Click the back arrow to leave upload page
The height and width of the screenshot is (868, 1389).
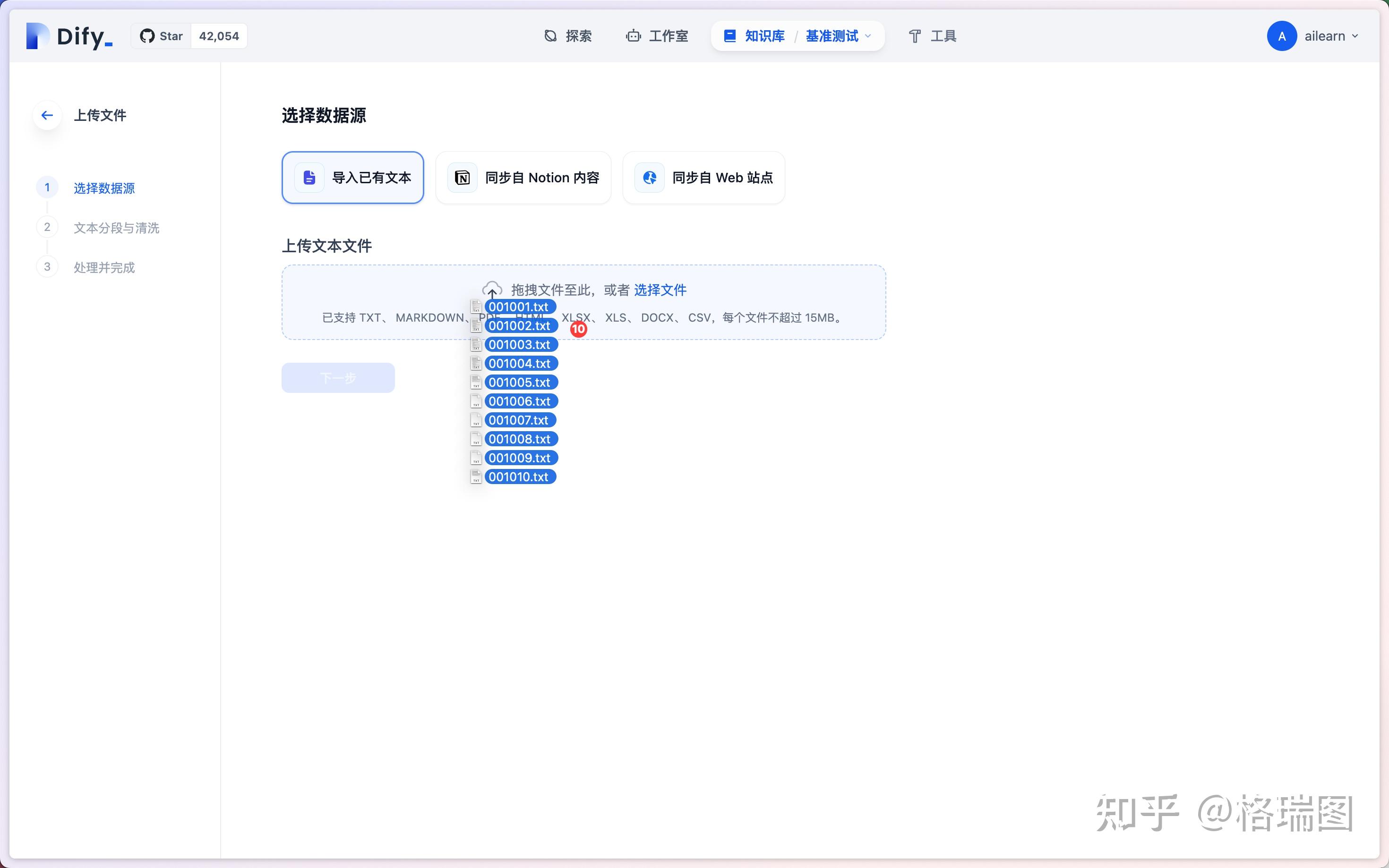pyautogui.click(x=47, y=115)
